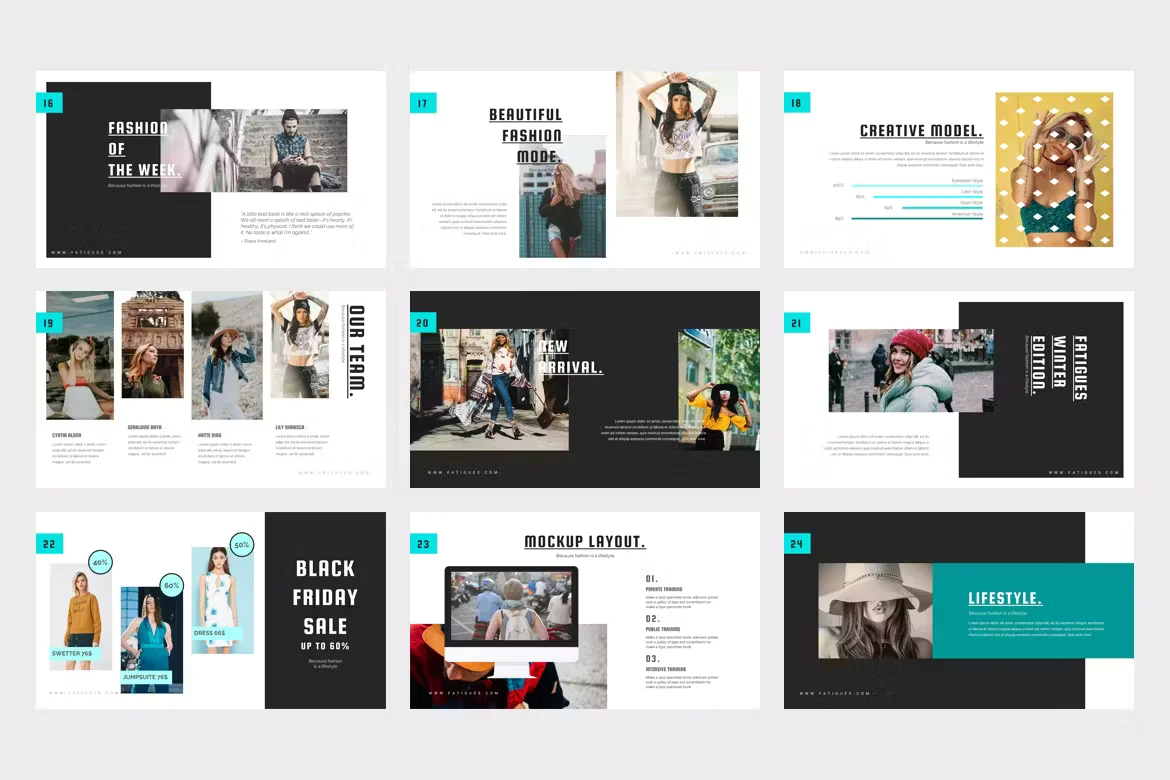
Task: Click the 40% discount circle badge
Action: tap(100, 563)
